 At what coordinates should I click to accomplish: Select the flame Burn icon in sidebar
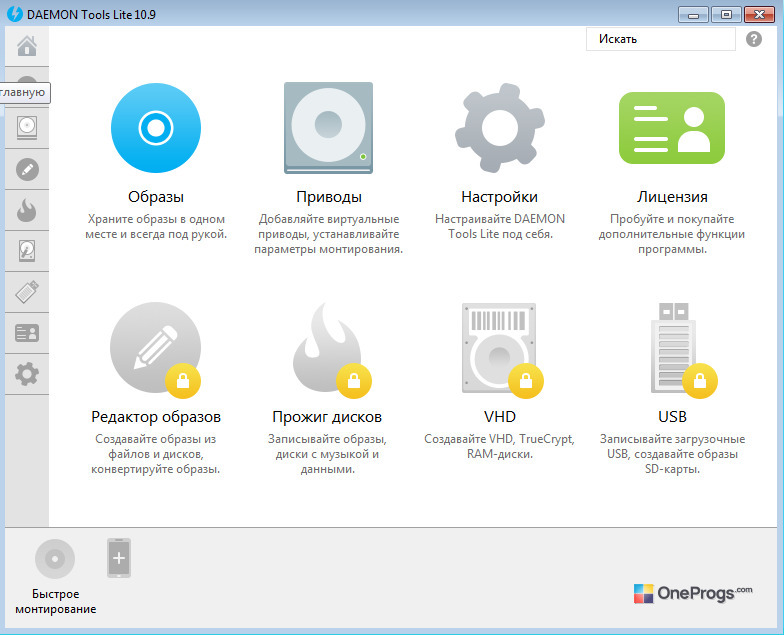[x=27, y=210]
